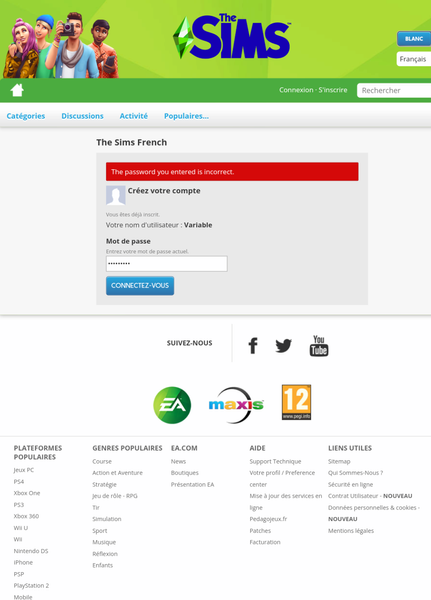Open the Jeux PC footer link
Viewport: 431px width, 600px height.
24,470
